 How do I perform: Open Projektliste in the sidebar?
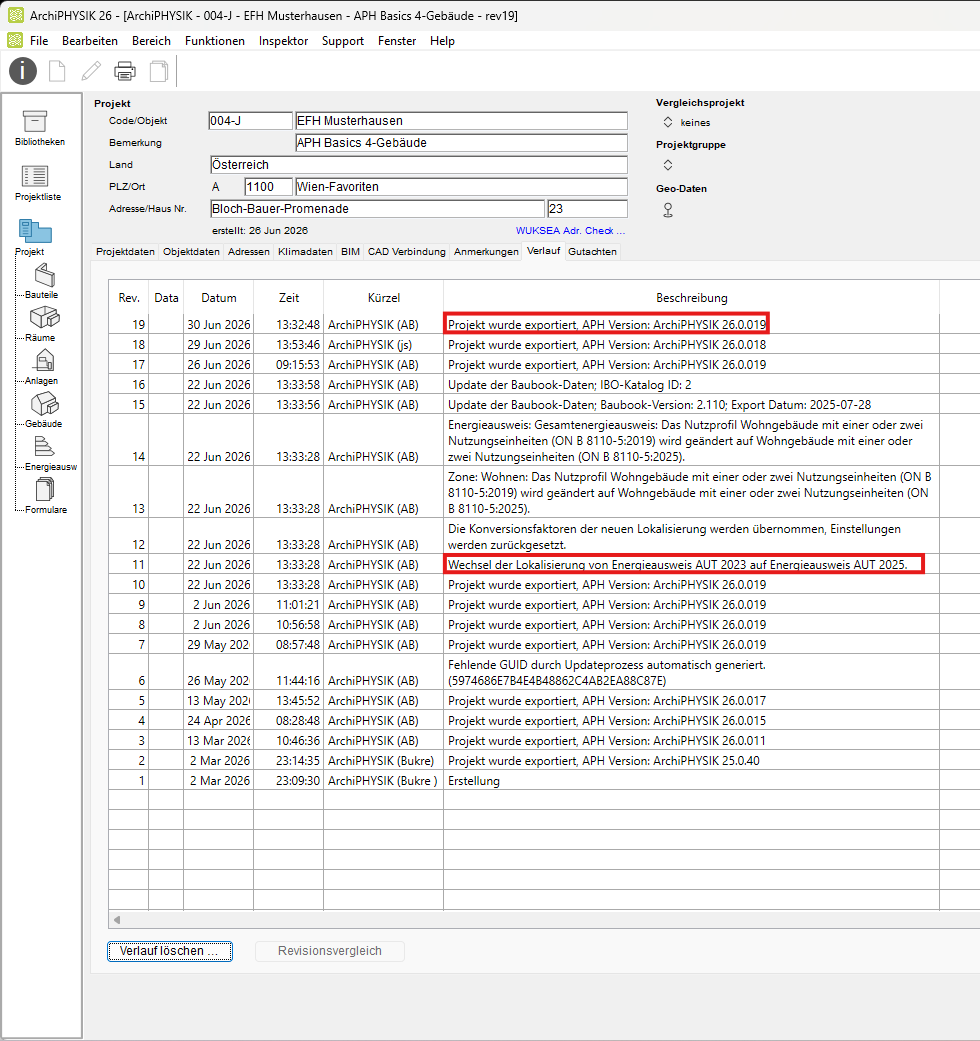click(35, 177)
